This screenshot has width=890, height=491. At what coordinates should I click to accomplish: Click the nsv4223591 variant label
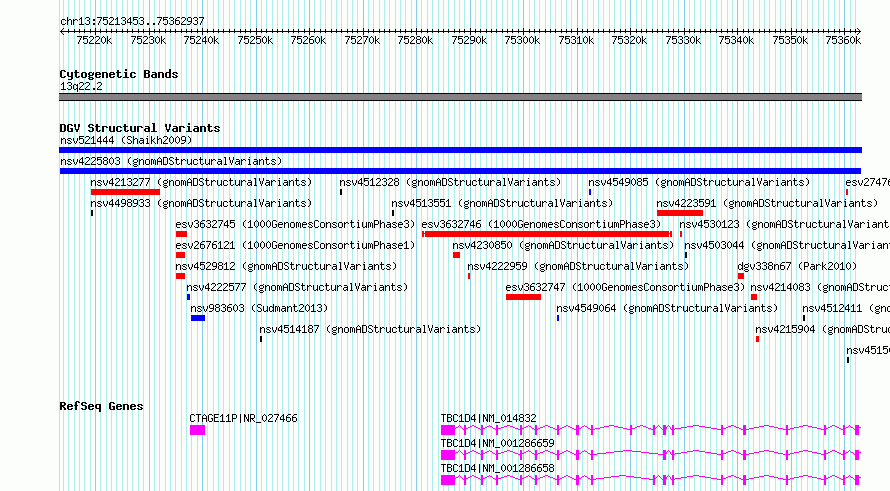767,203
